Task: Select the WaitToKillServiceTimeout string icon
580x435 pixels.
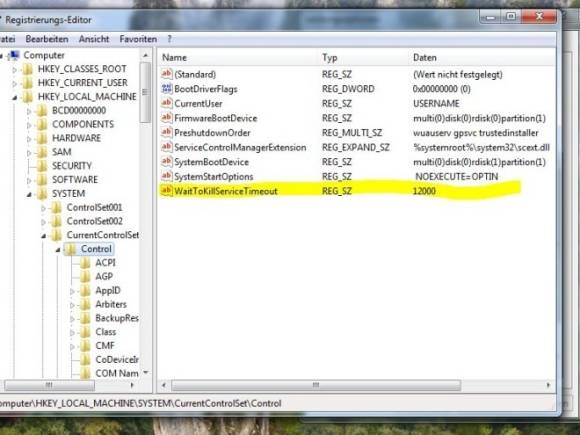Action: pos(166,190)
